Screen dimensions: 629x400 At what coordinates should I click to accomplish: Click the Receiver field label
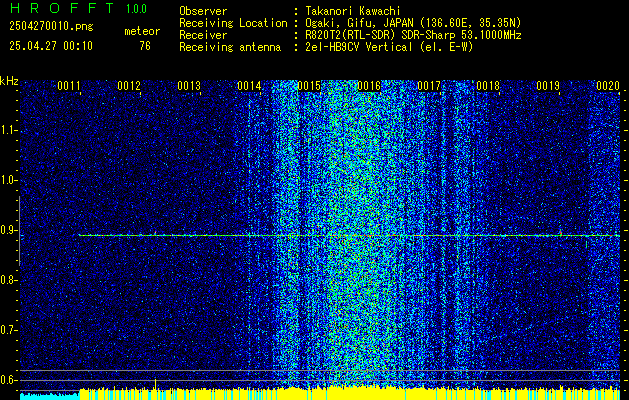203,35
